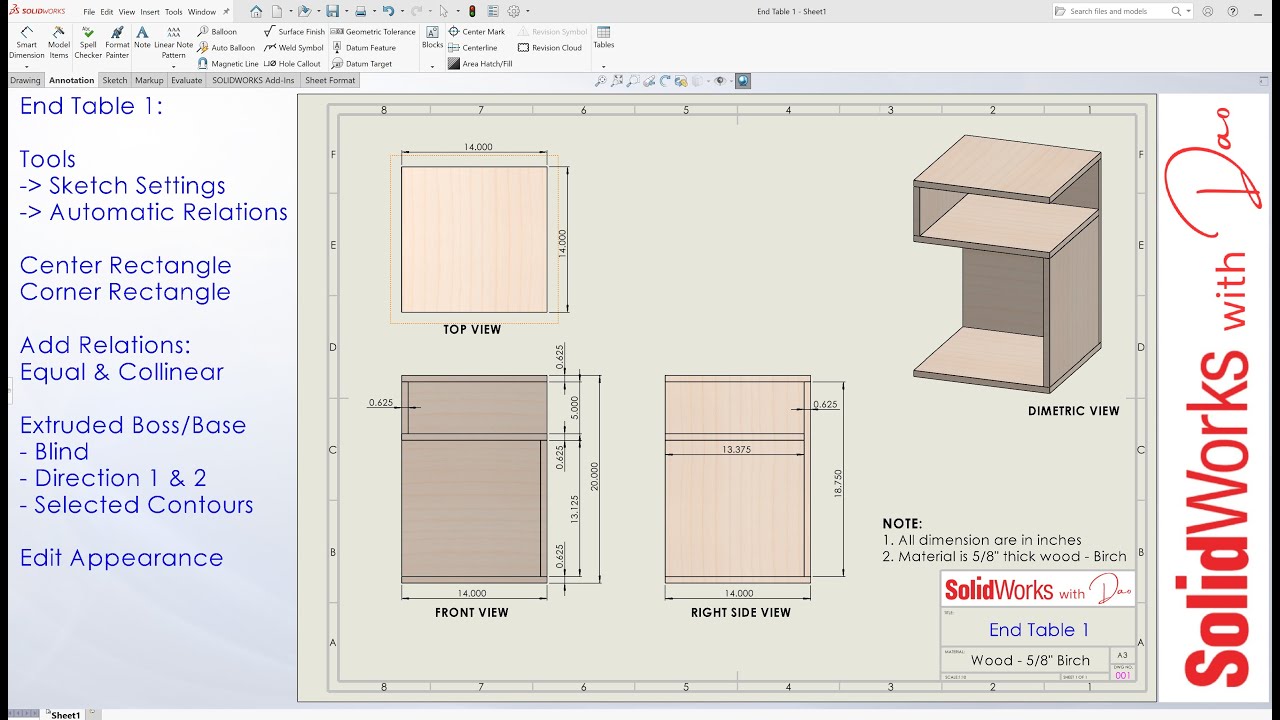Toggle the Hide/Show Items eye icon
The height and width of the screenshot is (720, 1280).
(720, 80)
